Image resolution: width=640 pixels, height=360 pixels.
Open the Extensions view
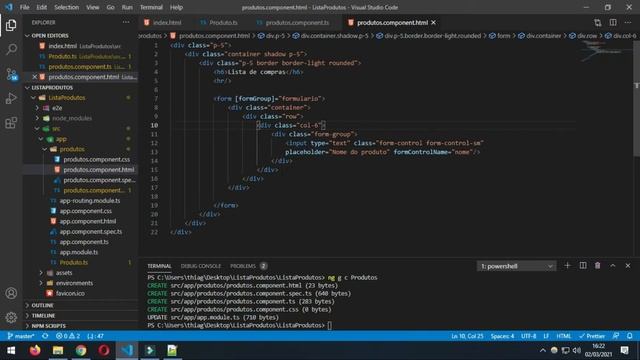pos(11,122)
